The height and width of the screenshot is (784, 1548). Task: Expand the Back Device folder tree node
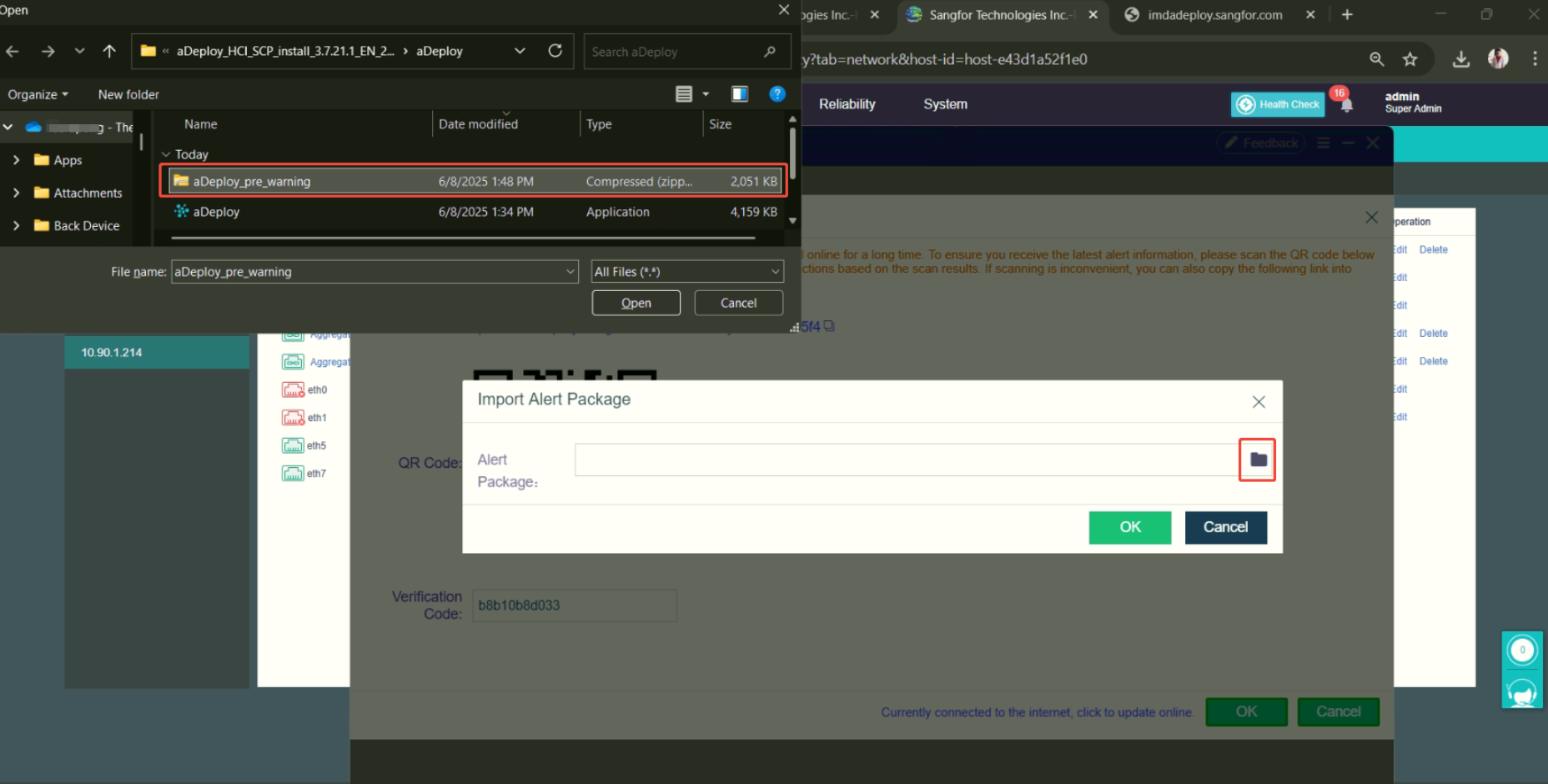click(x=16, y=225)
